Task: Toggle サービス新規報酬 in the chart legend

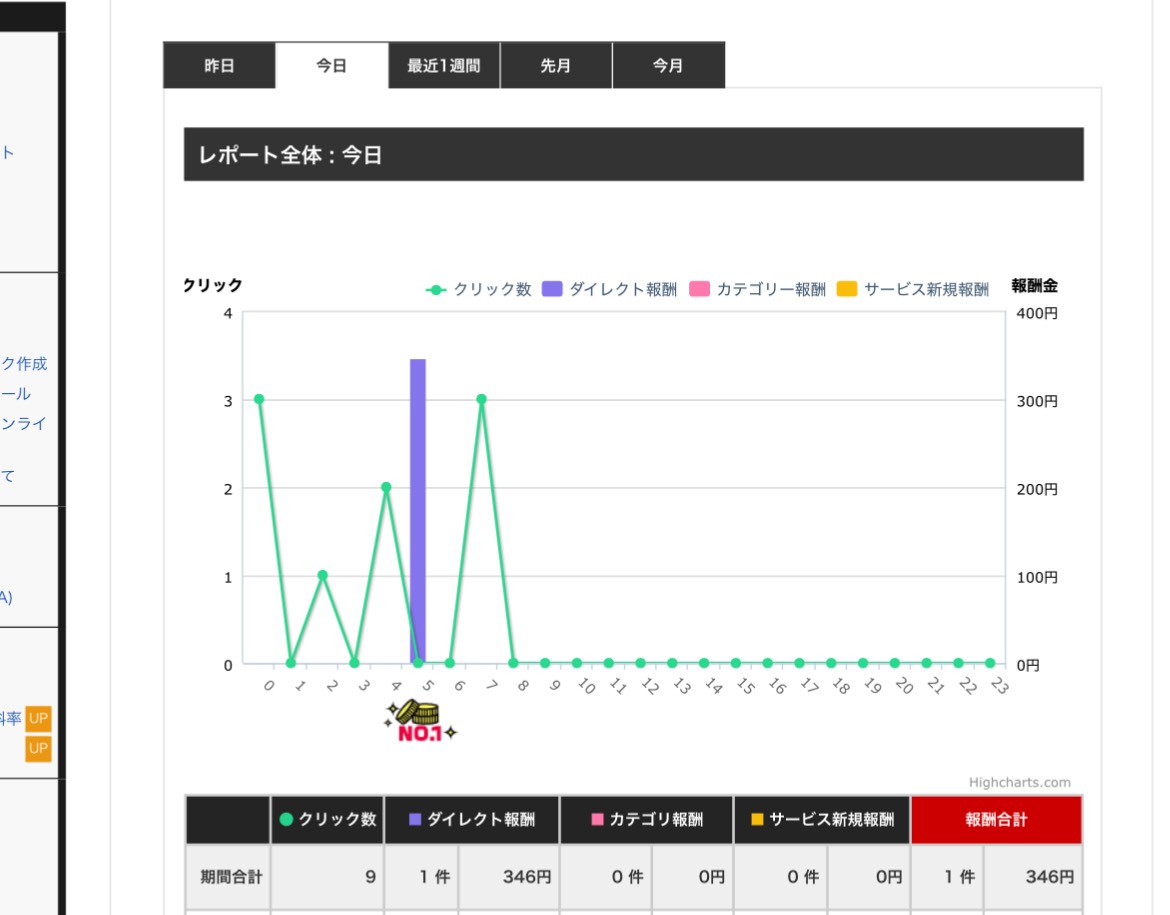Action: pyautogui.click(x=912, y=290)
